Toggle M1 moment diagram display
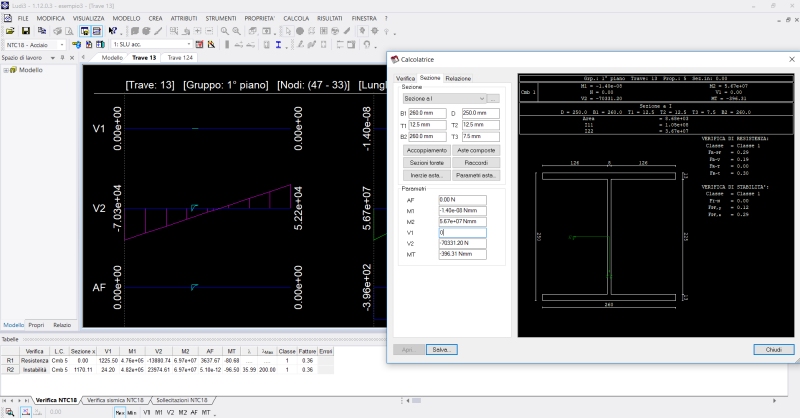 point(157,412)
